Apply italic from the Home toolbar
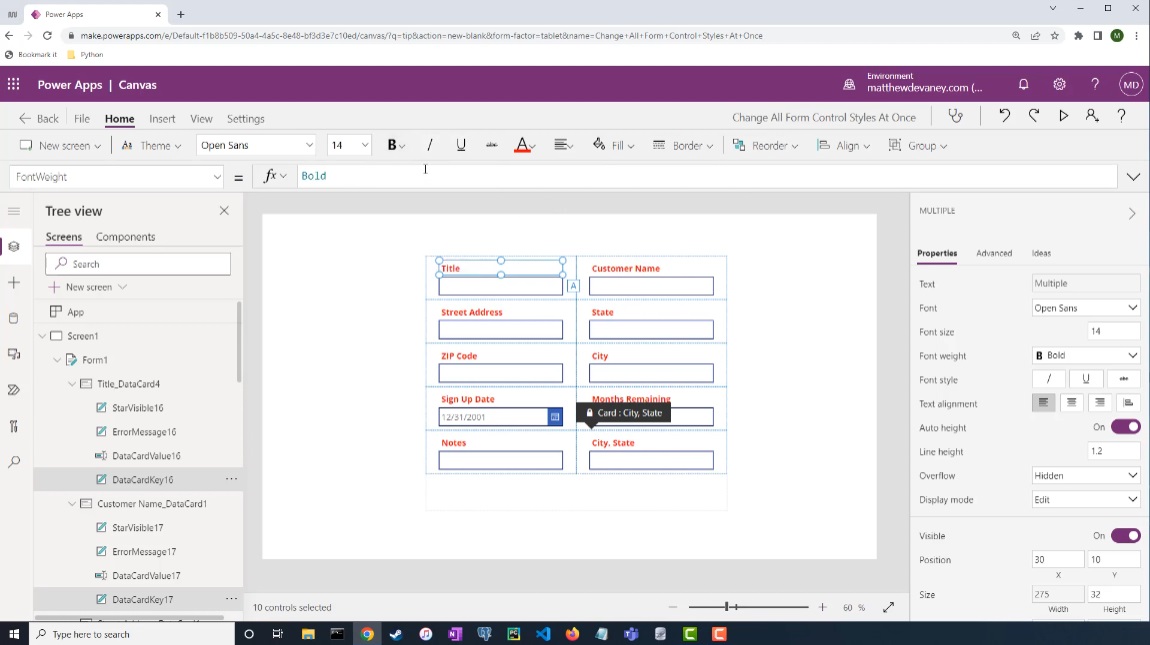Image resolution: width=1150 pixels, height=645 pixels. (x=430, y=145)
